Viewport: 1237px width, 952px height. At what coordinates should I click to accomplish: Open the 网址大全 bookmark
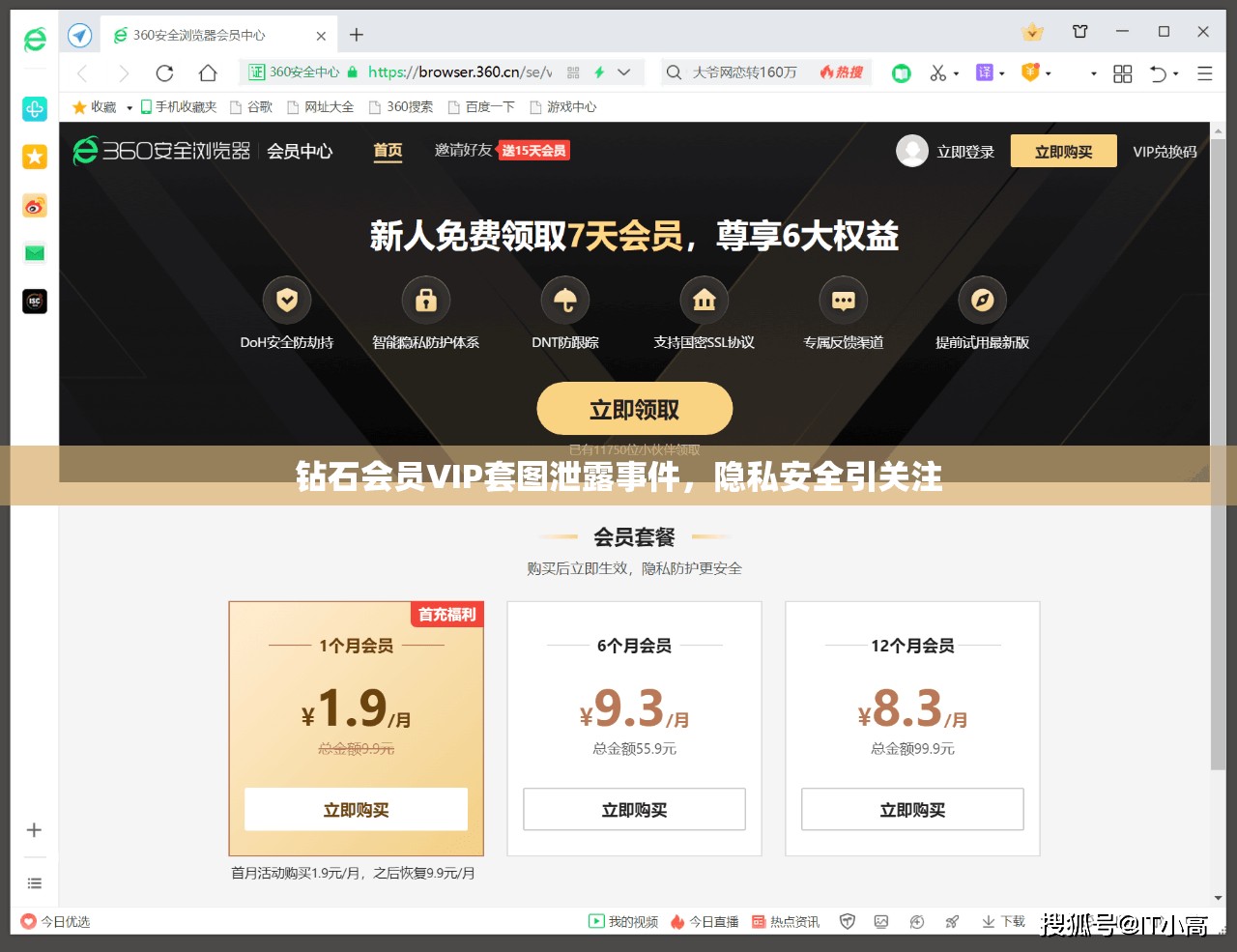point(321,107)
